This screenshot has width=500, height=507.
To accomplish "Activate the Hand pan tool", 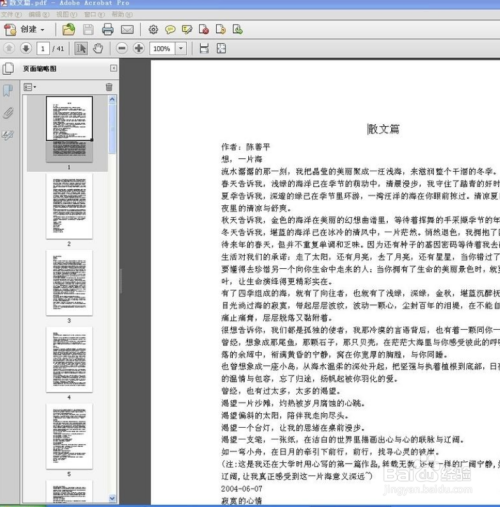I will click(x=98, y=49).
